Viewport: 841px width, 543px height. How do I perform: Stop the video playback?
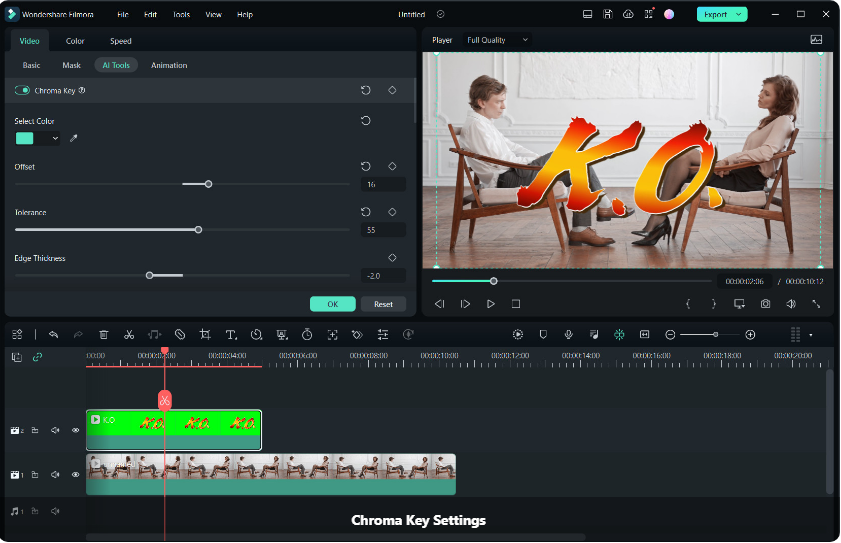coord(516,304)
